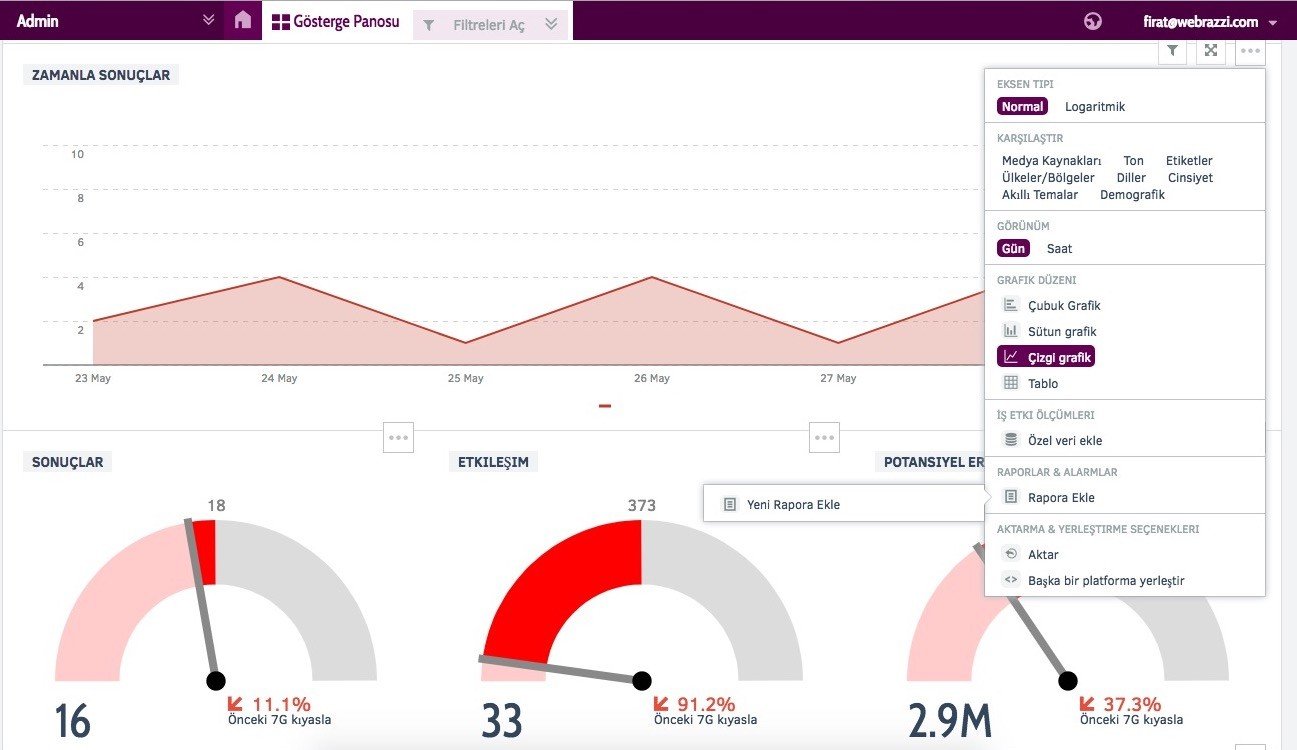Click Özel veri ekle database option
1297x750 pixels.
click(1064, 440)
